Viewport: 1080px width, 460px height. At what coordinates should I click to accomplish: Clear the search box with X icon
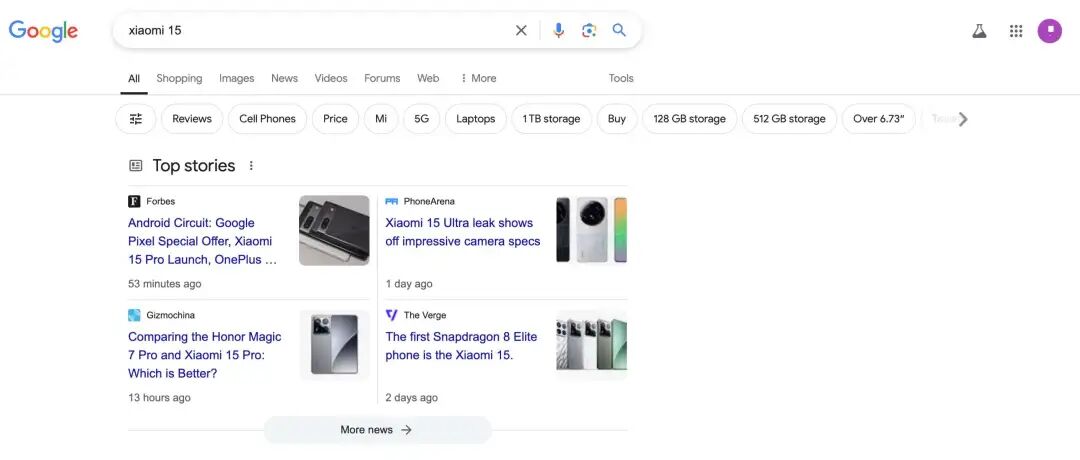(521, 30)
